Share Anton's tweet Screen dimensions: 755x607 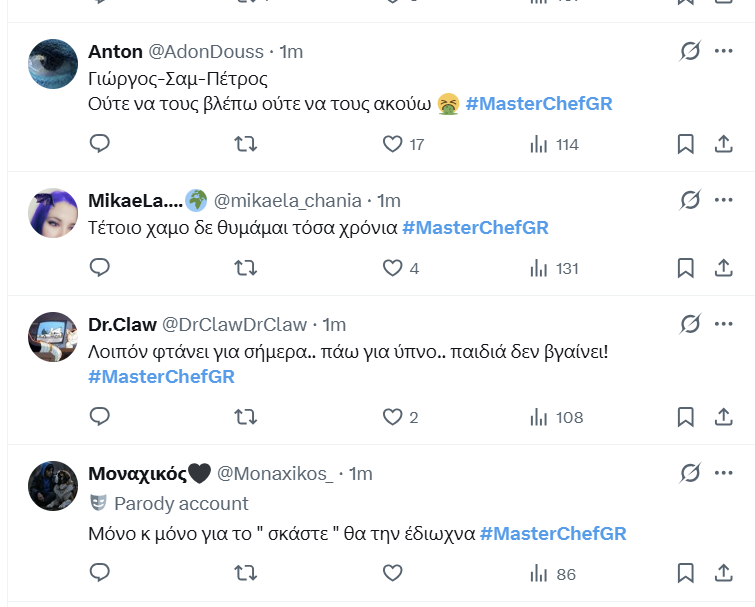click(724, 144)
